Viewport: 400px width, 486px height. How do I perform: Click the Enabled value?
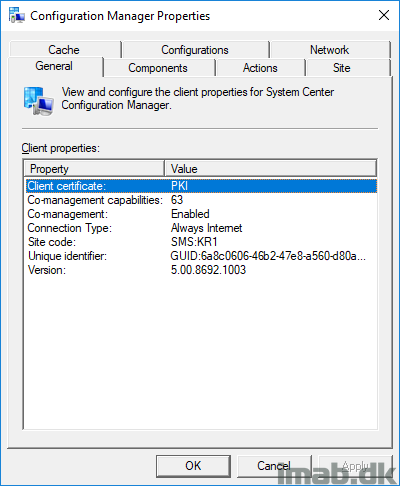[190, 214]
